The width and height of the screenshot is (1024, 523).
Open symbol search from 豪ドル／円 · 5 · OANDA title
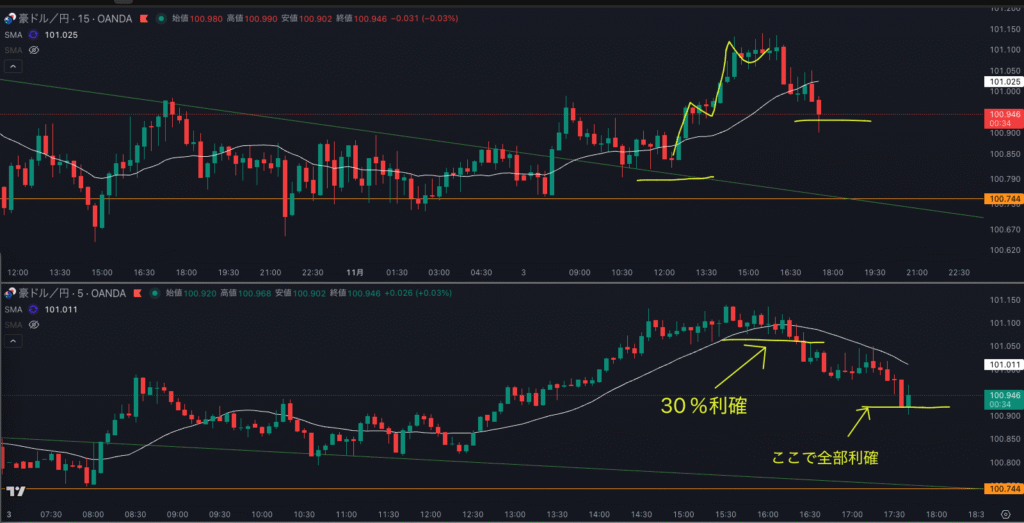click(72, 293)
